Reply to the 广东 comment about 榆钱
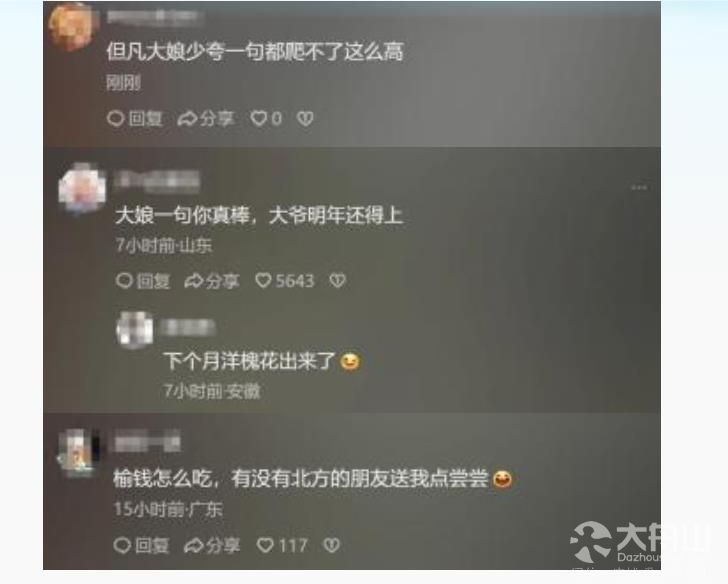728x584 pixels. pos(141,545)
